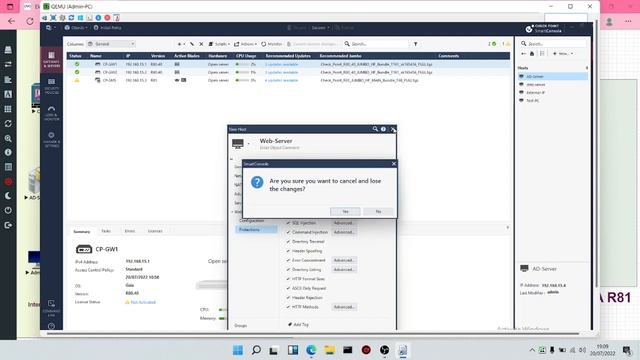Viewport: 640px width, 360px height.
Task: Open host icon dropdown beside Web-Server
Action: coord(249,144)
